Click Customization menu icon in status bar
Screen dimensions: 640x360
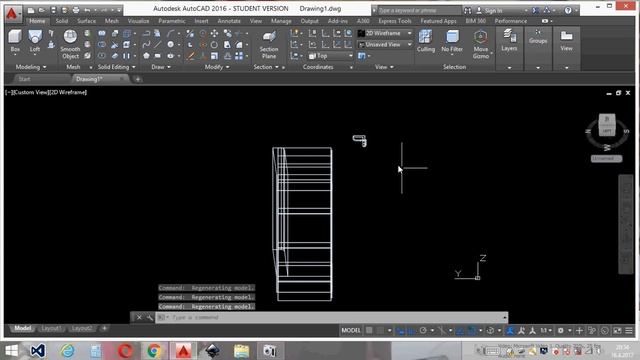pyautogui.click(x=629, y=331)
